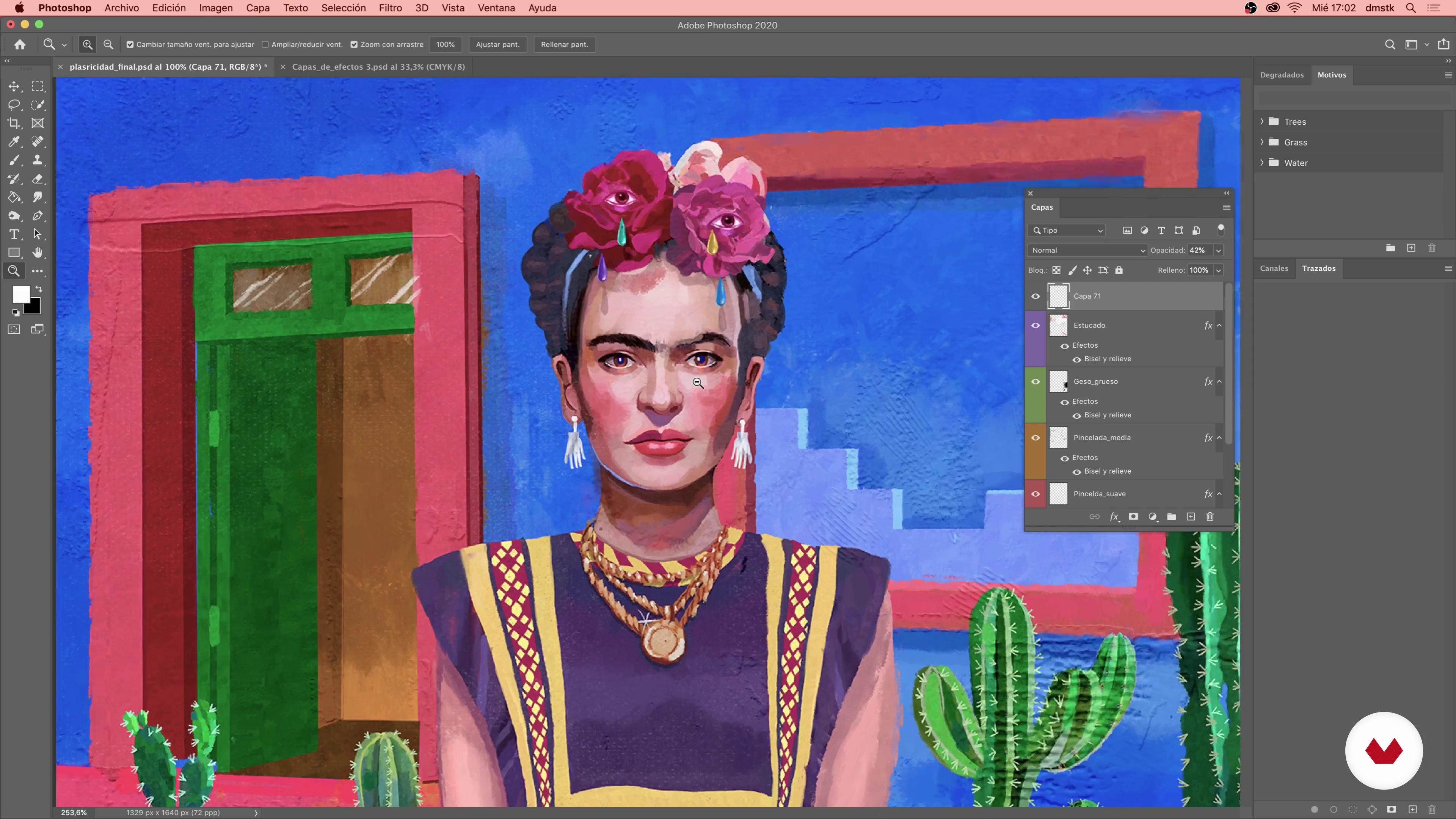
Task: Toggle Cambiar tamaño vent. para ajustar checkbox
Action: (130, 45)
